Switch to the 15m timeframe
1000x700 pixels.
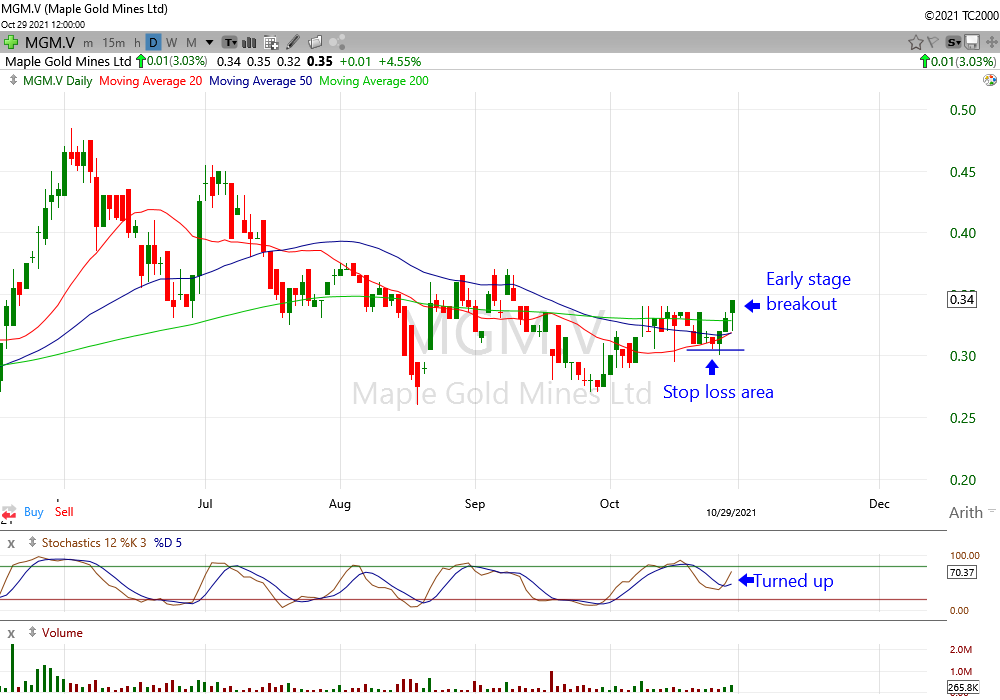(x=114, y=43)
